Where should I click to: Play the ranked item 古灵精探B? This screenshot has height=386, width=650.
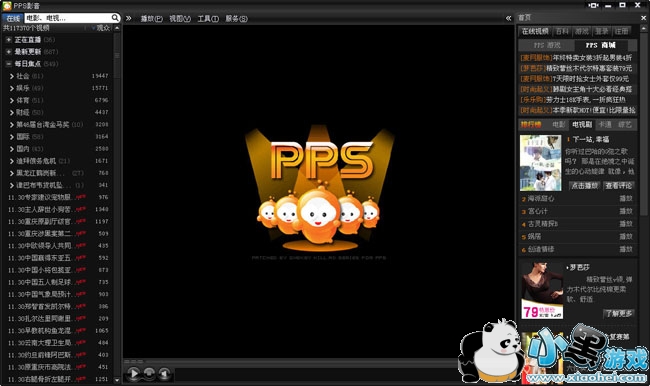pos(626,224)
